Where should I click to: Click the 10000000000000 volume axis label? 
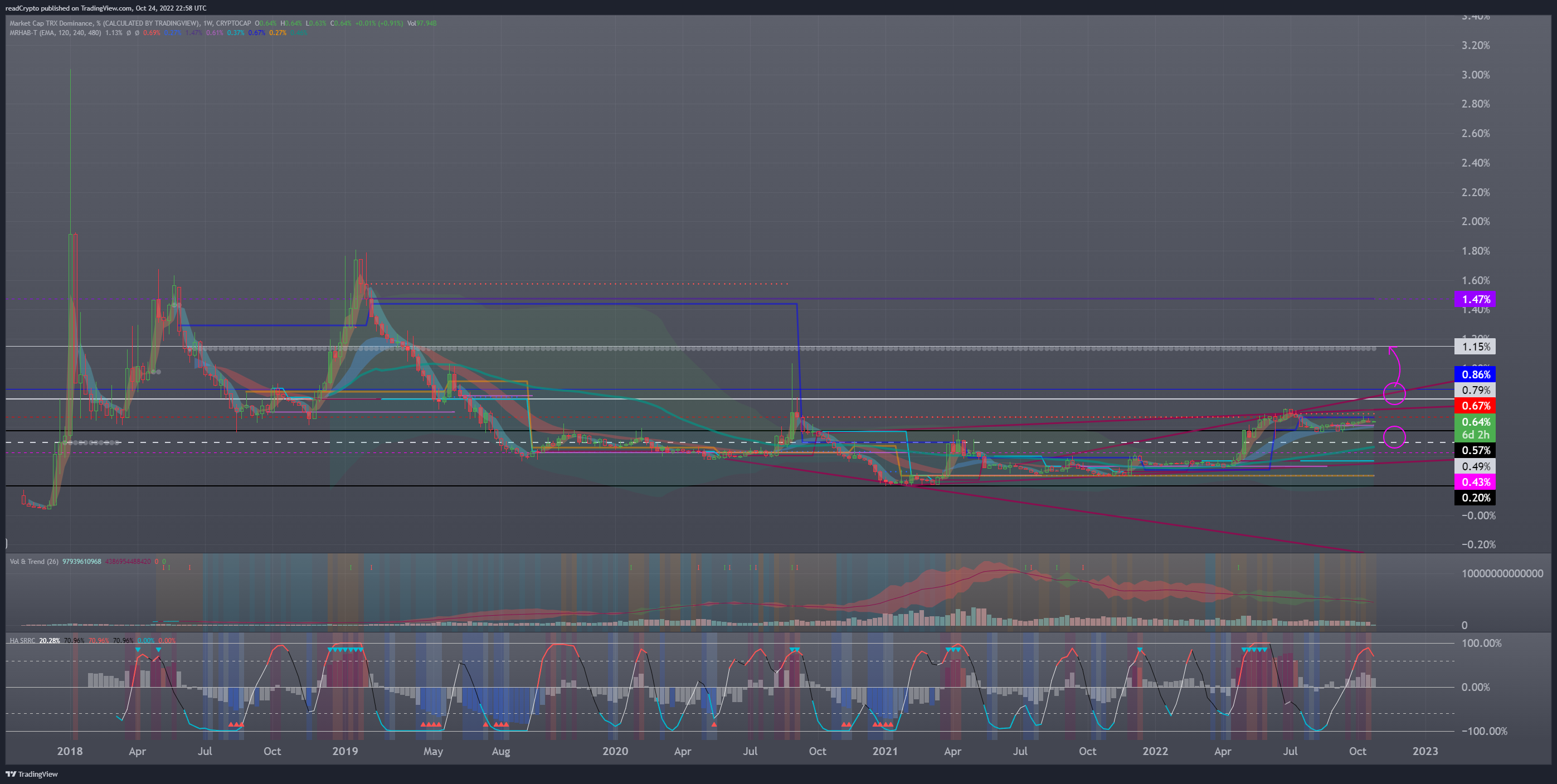pyautogui.click(x=1502, y=573)
